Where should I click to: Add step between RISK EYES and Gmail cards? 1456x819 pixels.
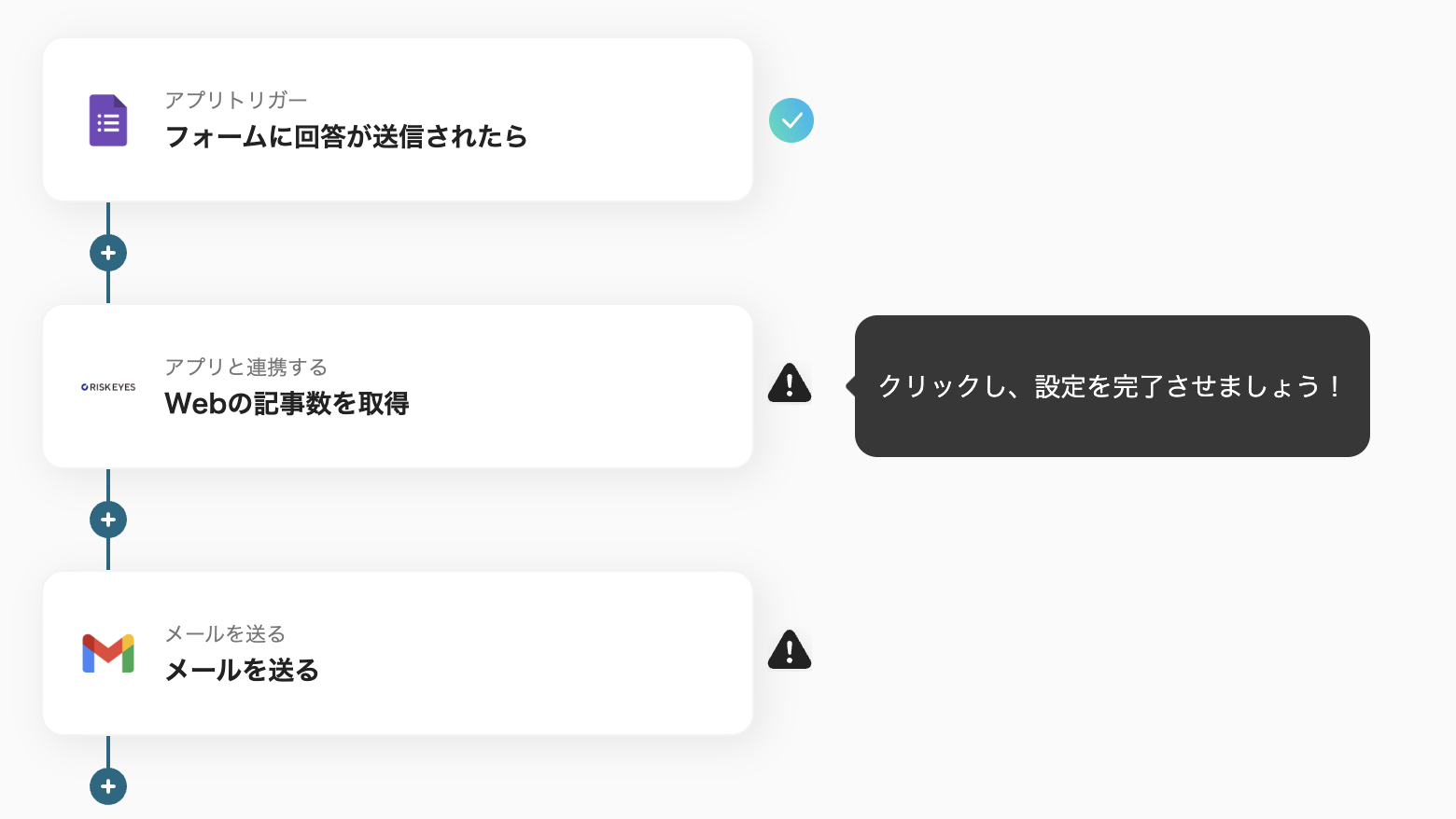(x=108, y=520)
